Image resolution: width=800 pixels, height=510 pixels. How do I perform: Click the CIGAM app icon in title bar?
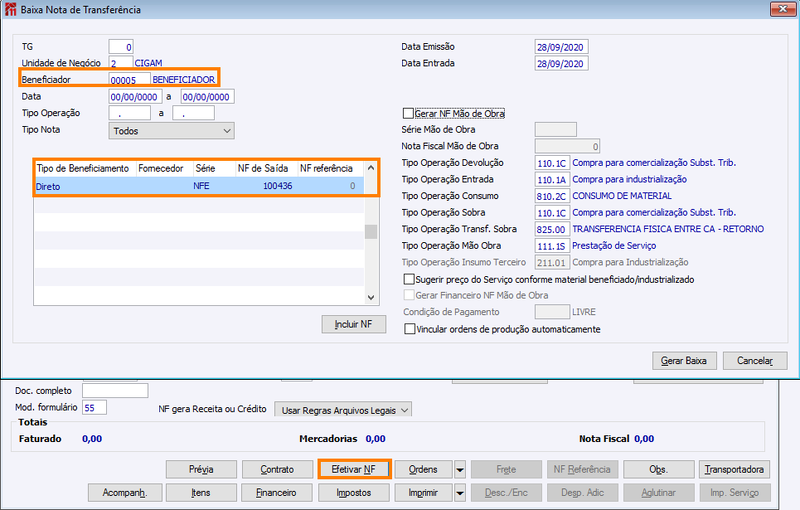tap(10, 9)
